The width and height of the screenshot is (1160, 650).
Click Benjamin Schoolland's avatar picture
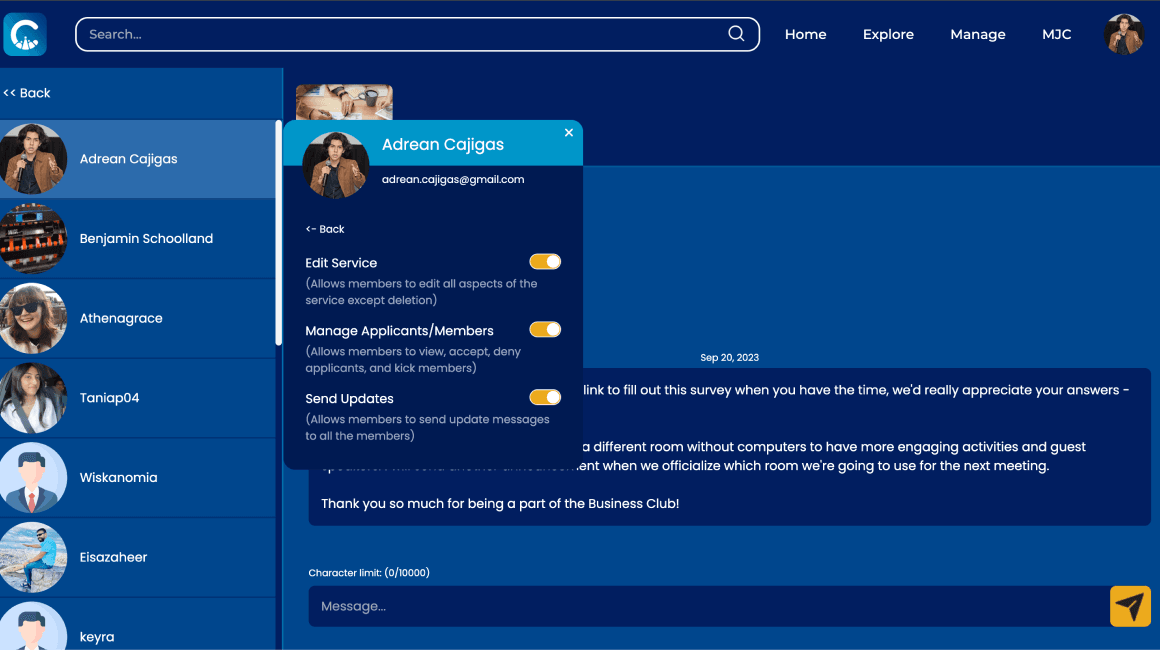click(x=33, y=239)
